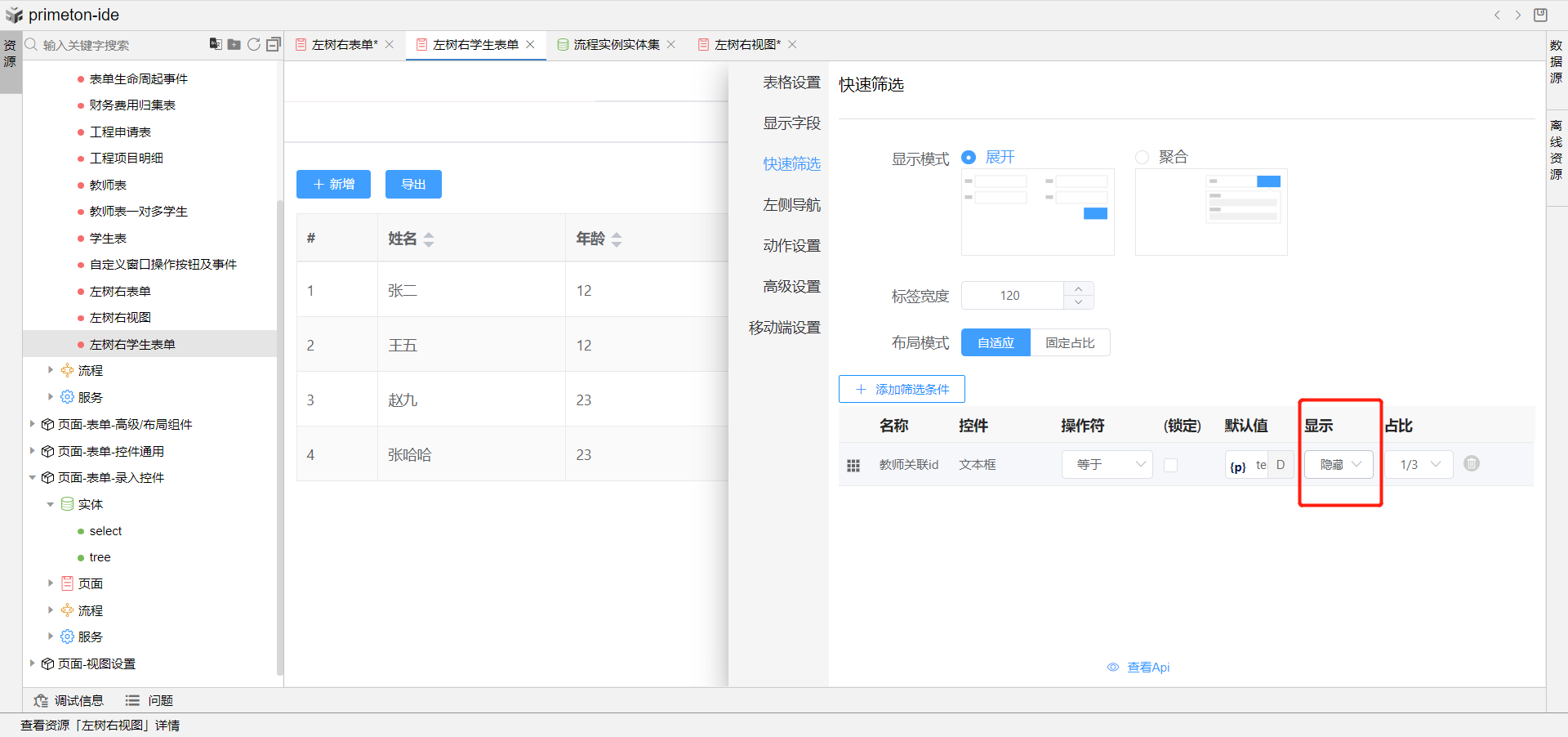Sort table by 姓名 column arrows
The height and width of the screenshot is (737, 1568).
429,239
